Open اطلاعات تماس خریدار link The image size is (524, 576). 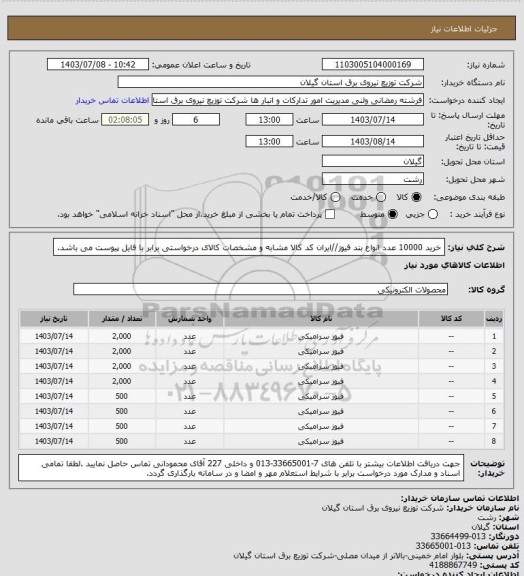point(112,100)
